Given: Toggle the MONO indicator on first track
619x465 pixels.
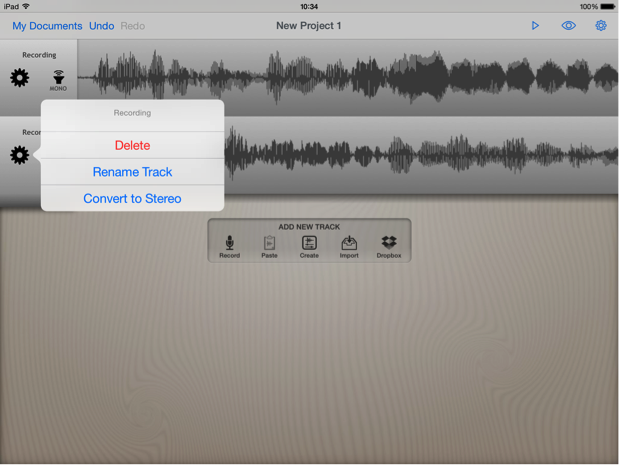Looking at the screenshot, I should coord(59,80).
